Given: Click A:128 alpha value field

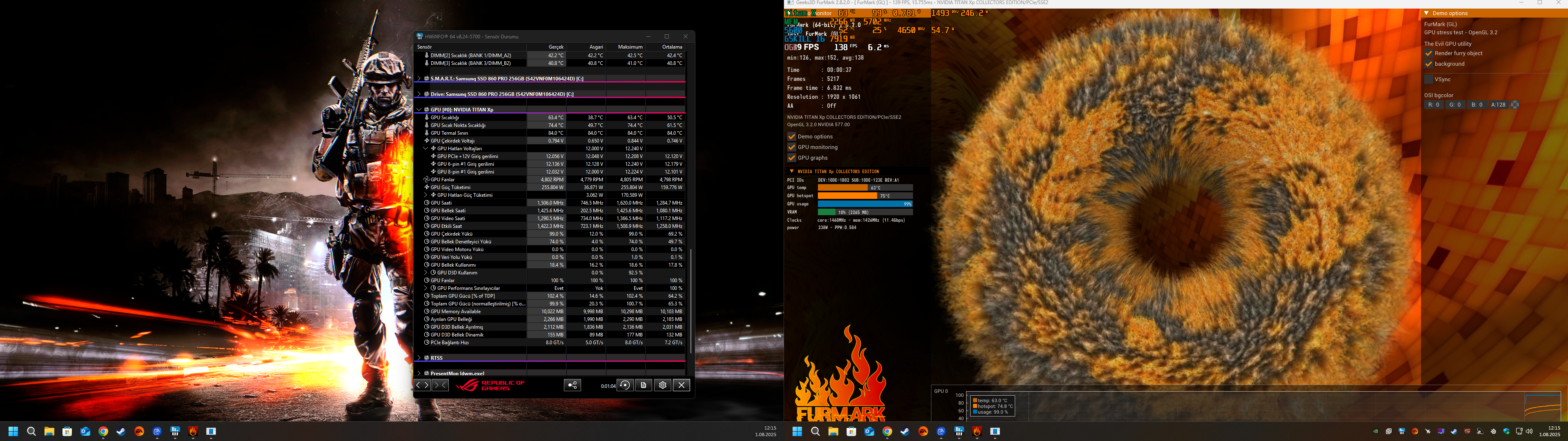Looking at the screenshot, I should [1498, 105].
